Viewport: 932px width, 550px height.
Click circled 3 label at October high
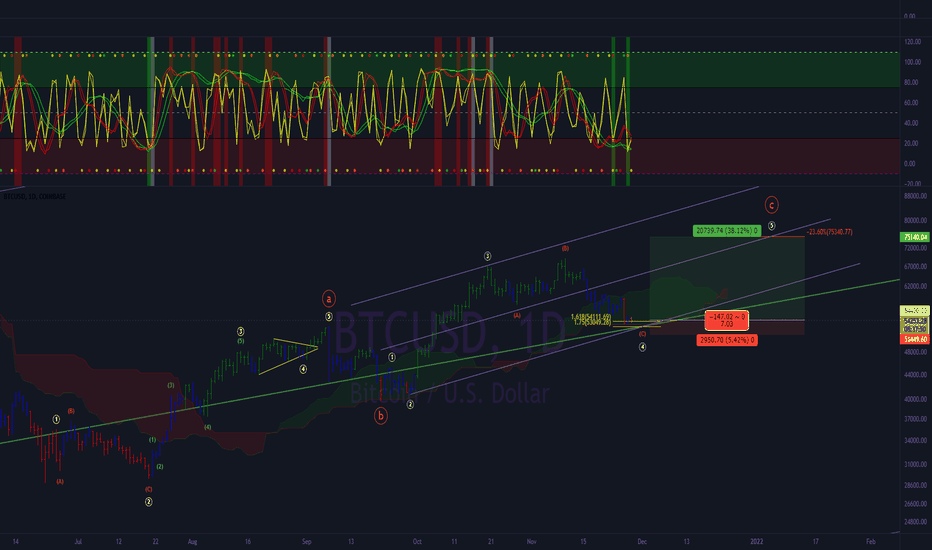(x=487, y=256)
